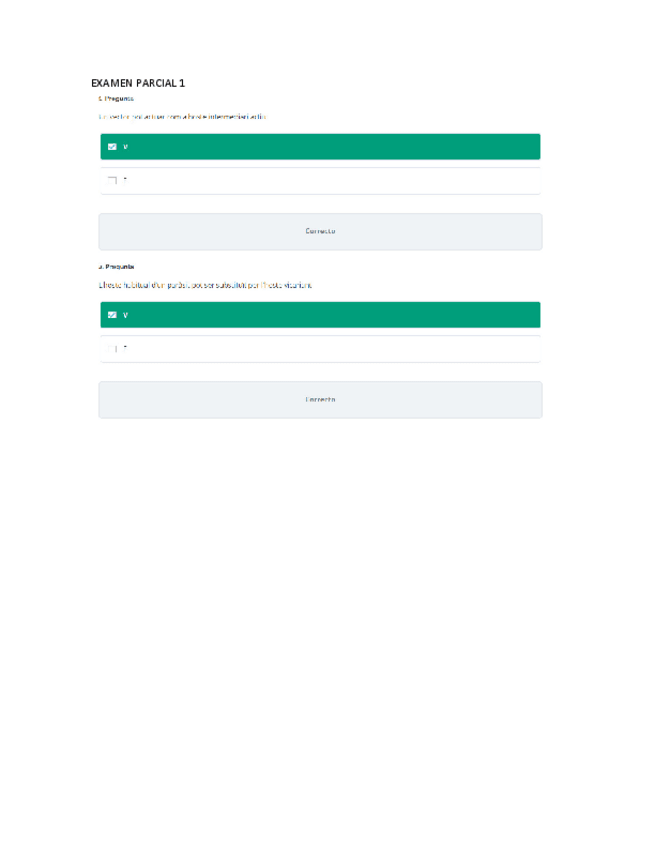Click the first Pregunta label
Viewport: 655px width, 848px height.
(x=116, y=98)
